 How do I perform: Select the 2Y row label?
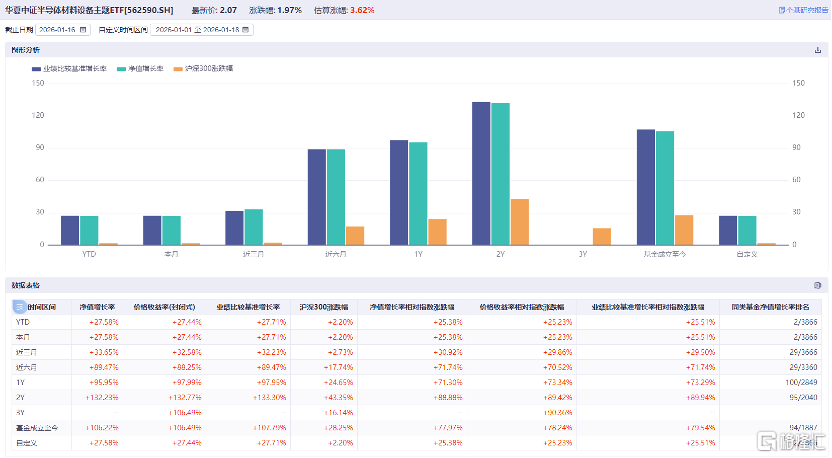[20, 397]
